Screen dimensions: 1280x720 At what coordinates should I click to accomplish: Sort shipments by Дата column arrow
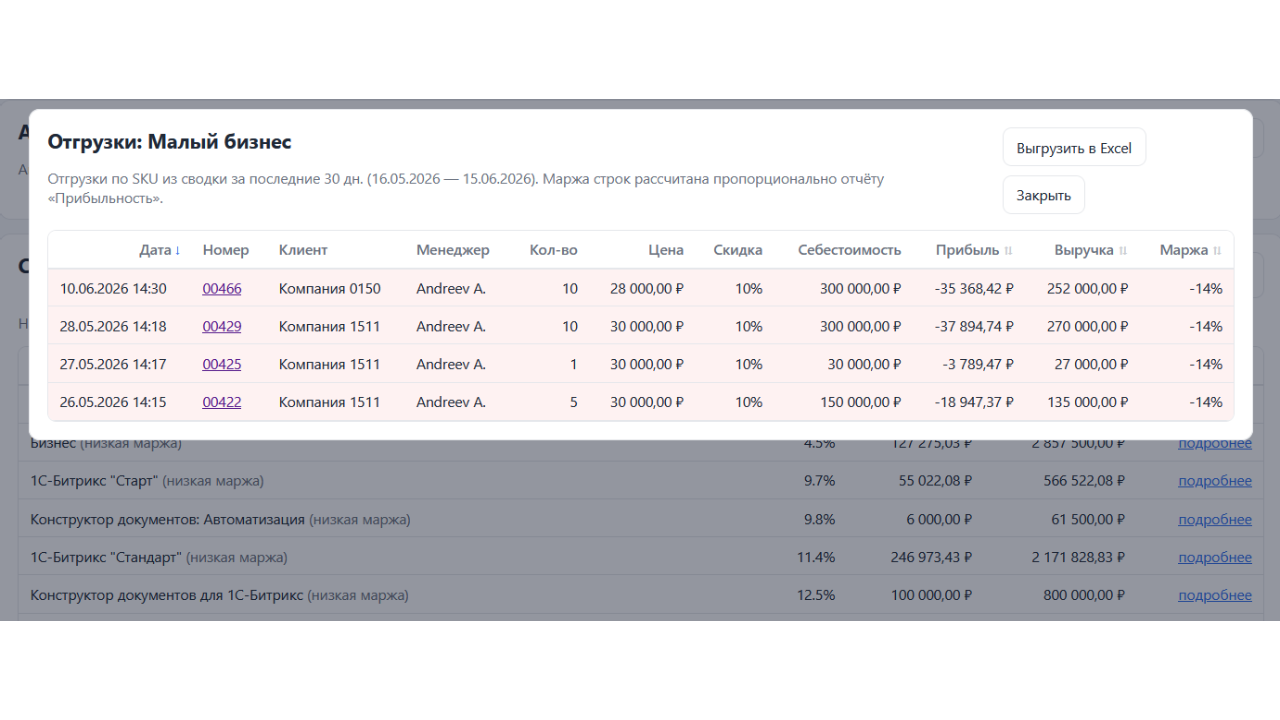click(x=178, y=251)
